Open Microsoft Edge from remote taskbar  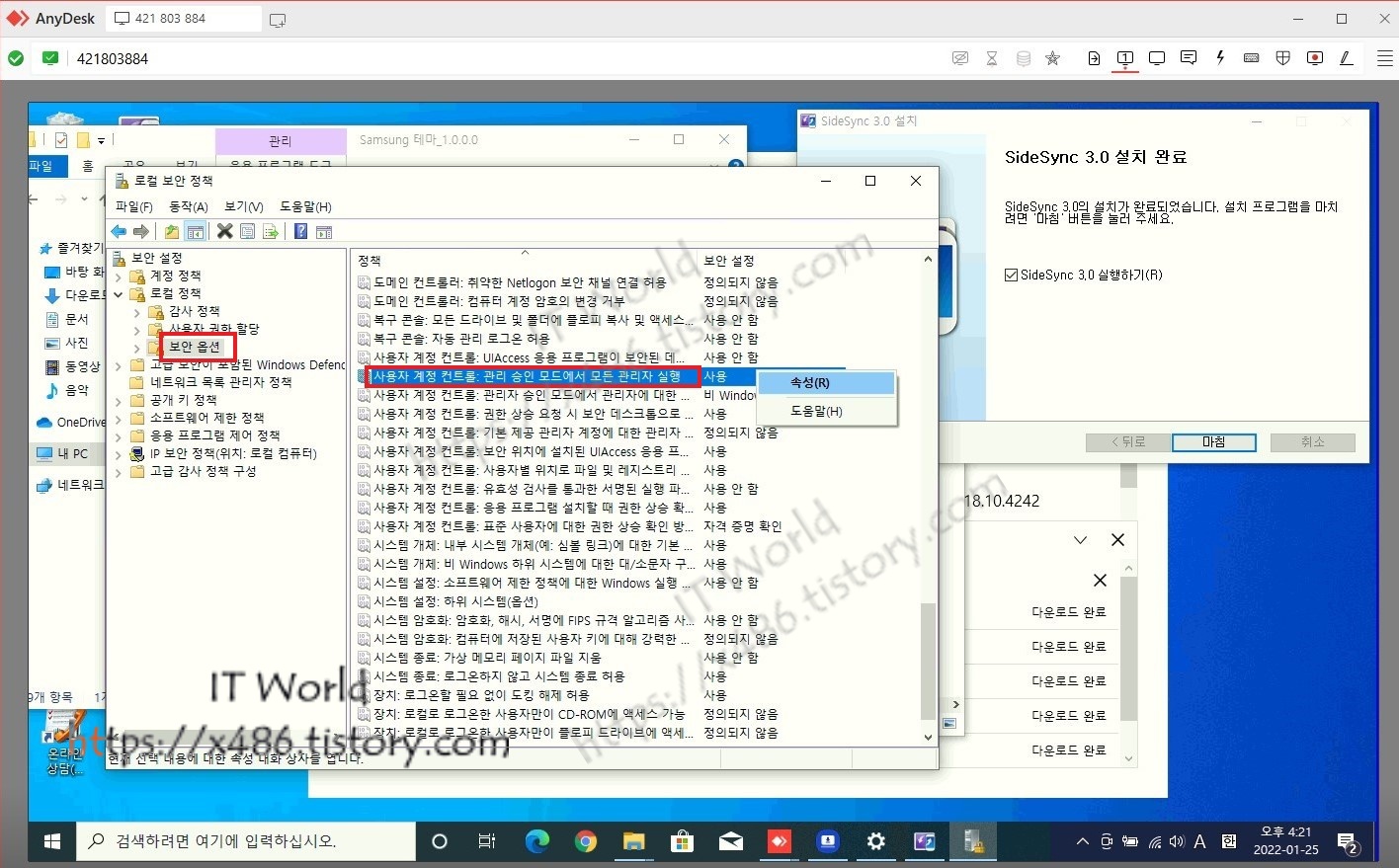coord(536,841)
